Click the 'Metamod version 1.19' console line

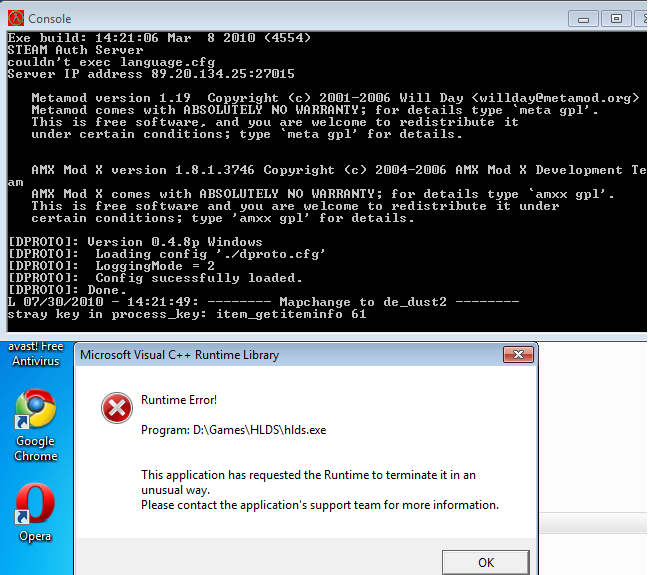tap(335, 98)
